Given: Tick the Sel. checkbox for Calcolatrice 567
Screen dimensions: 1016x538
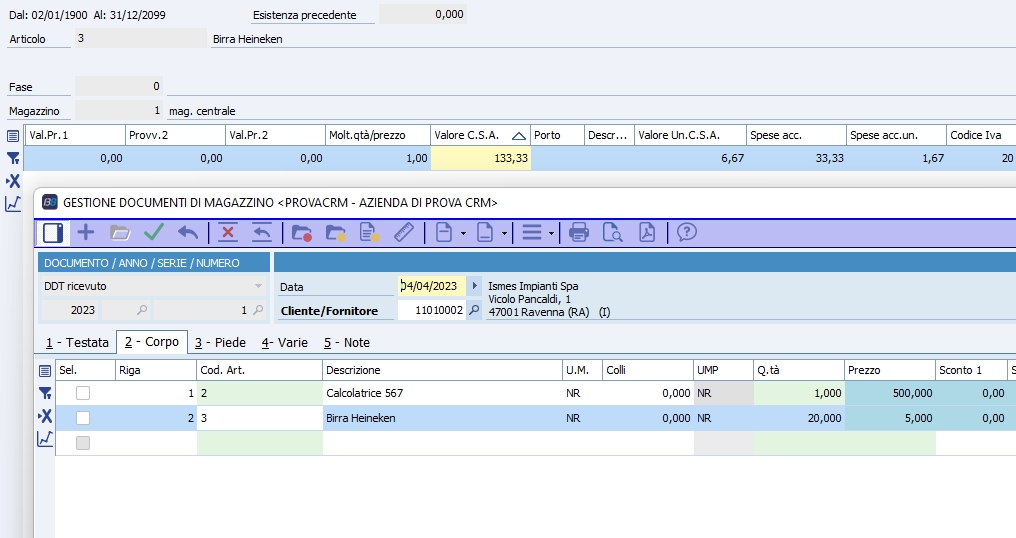Looking at the screenshot, I should tap(83, 393).
